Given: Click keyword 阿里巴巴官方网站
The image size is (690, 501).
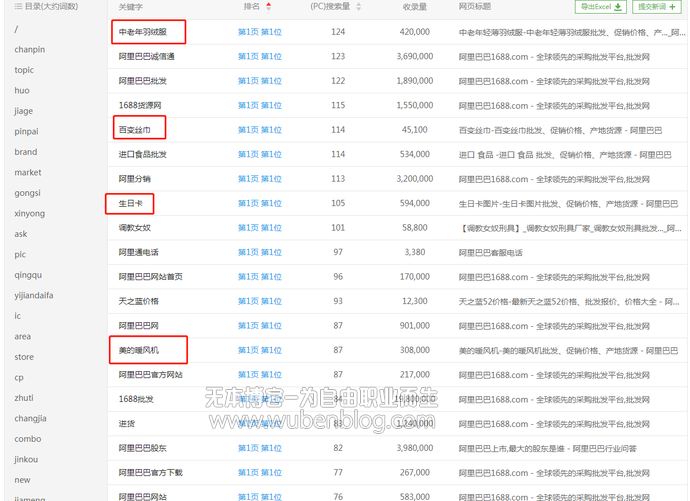Looking at the screenshot, I should tap(150, 375).
